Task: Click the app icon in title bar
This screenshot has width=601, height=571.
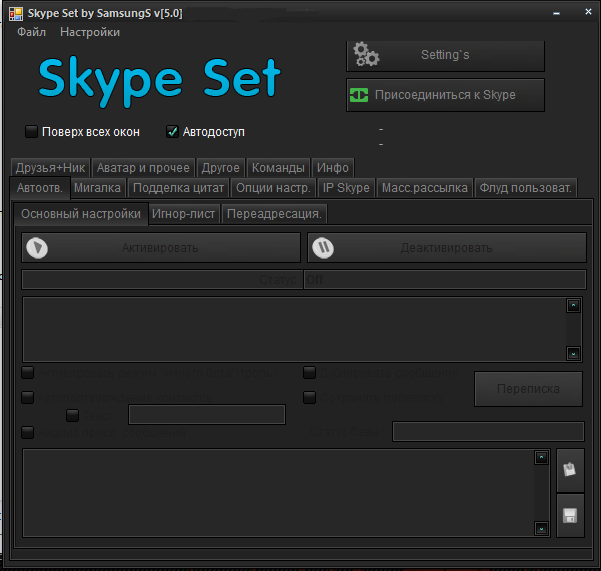Action: pos(16,14)
